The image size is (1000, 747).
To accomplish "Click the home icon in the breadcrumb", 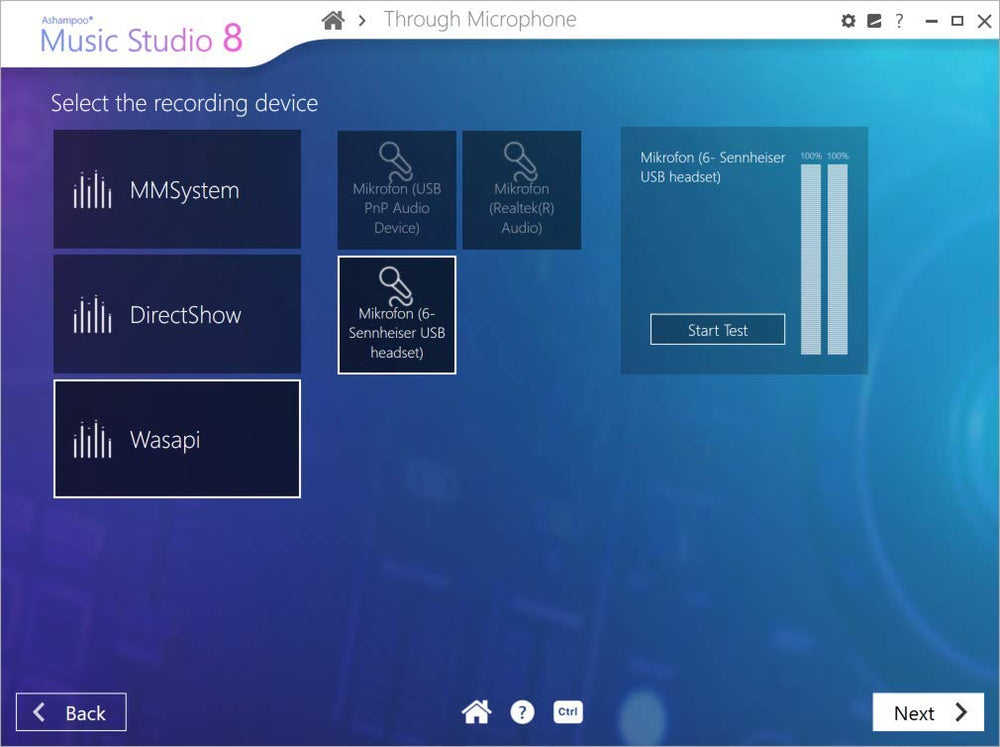I will coord(333,20).
